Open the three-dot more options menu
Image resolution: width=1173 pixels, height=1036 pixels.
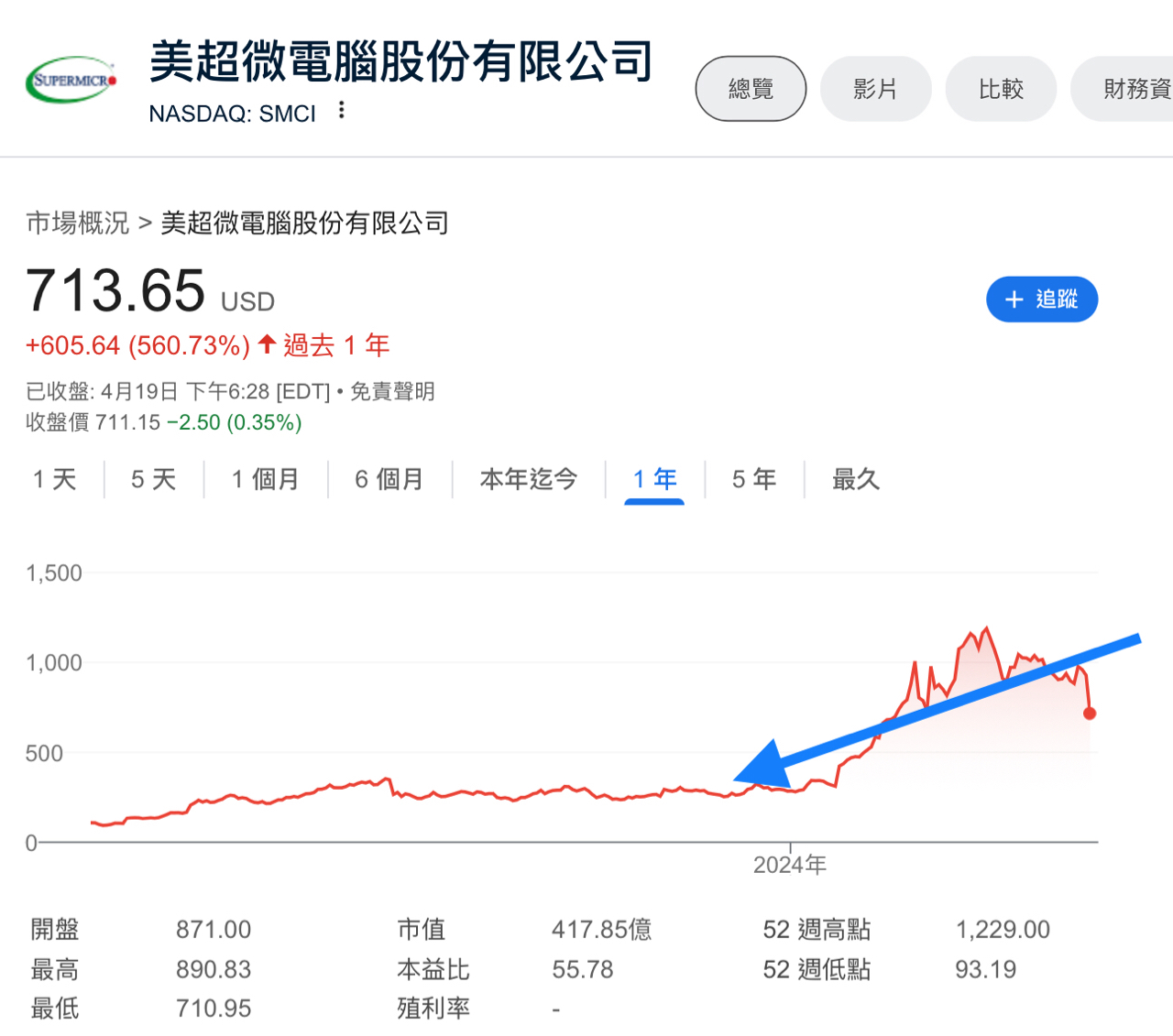tap(342, 111)
